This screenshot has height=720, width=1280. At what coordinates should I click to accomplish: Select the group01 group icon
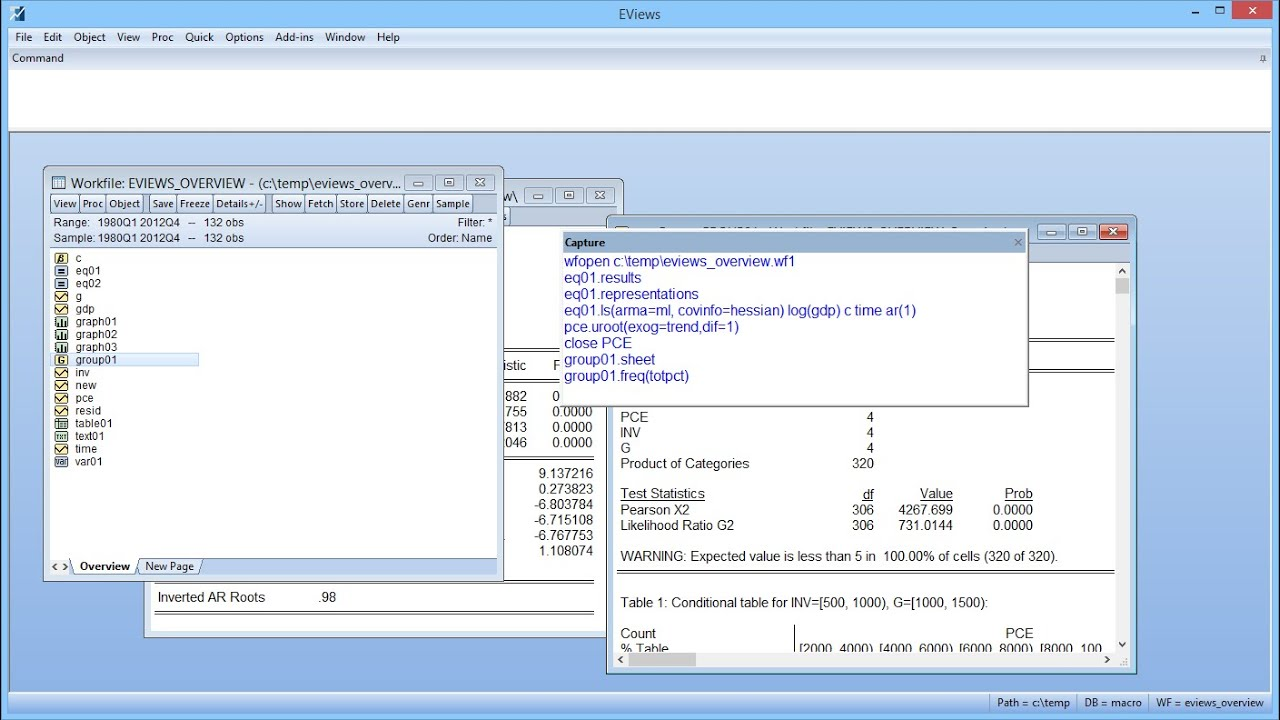tap(61, 360)
